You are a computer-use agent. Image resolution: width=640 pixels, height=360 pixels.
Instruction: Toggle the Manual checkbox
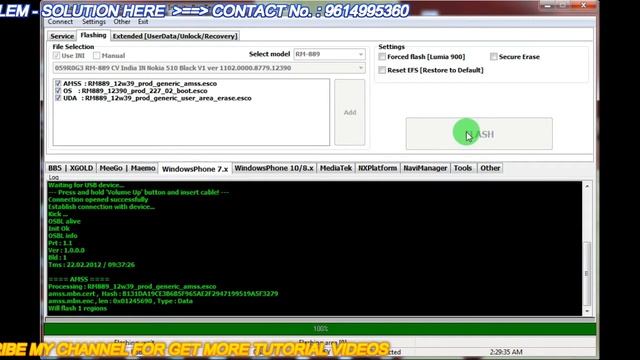tap(96, 56)
